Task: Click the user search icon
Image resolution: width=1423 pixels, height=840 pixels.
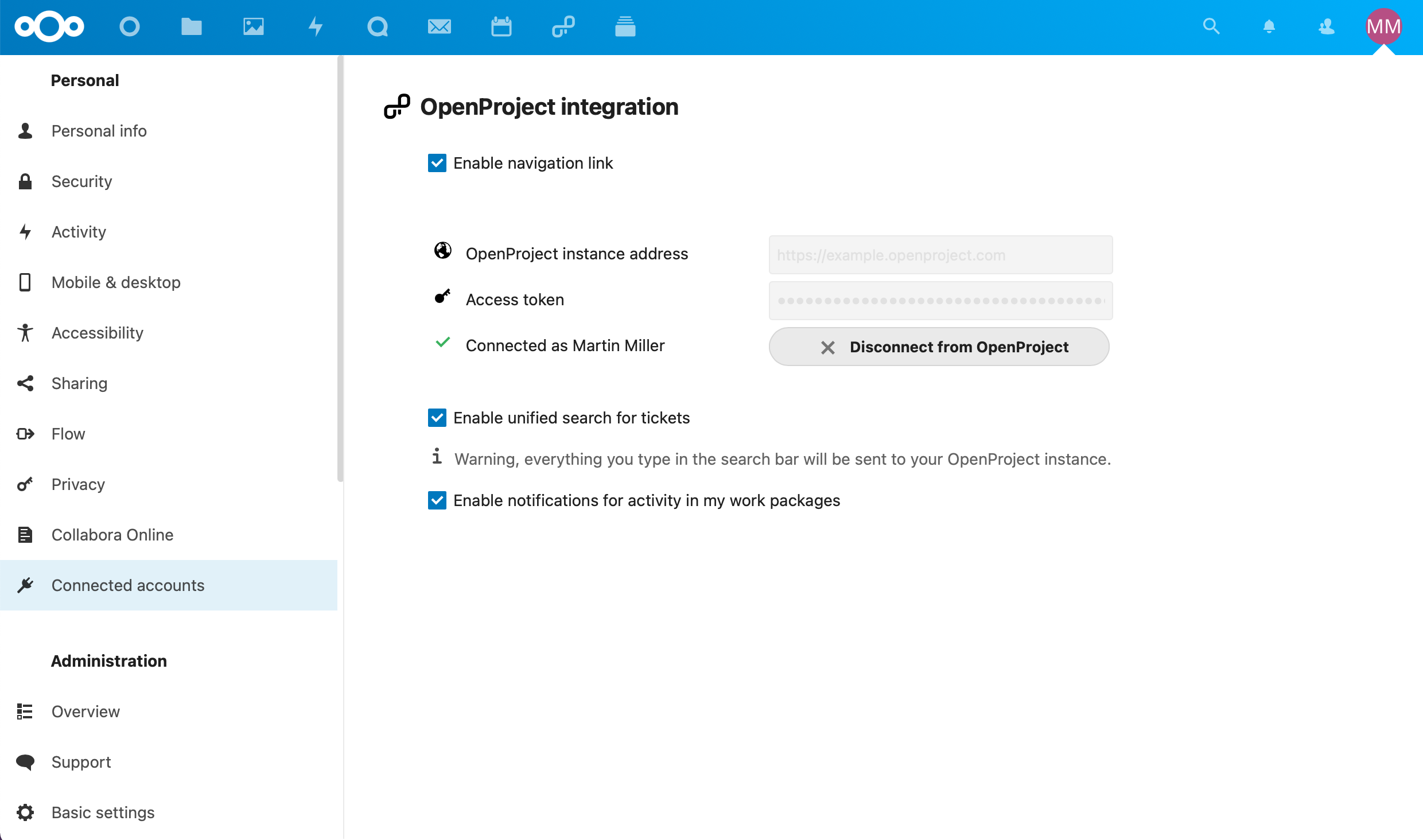Action: pyautogui.click(x=1326, y=27)
